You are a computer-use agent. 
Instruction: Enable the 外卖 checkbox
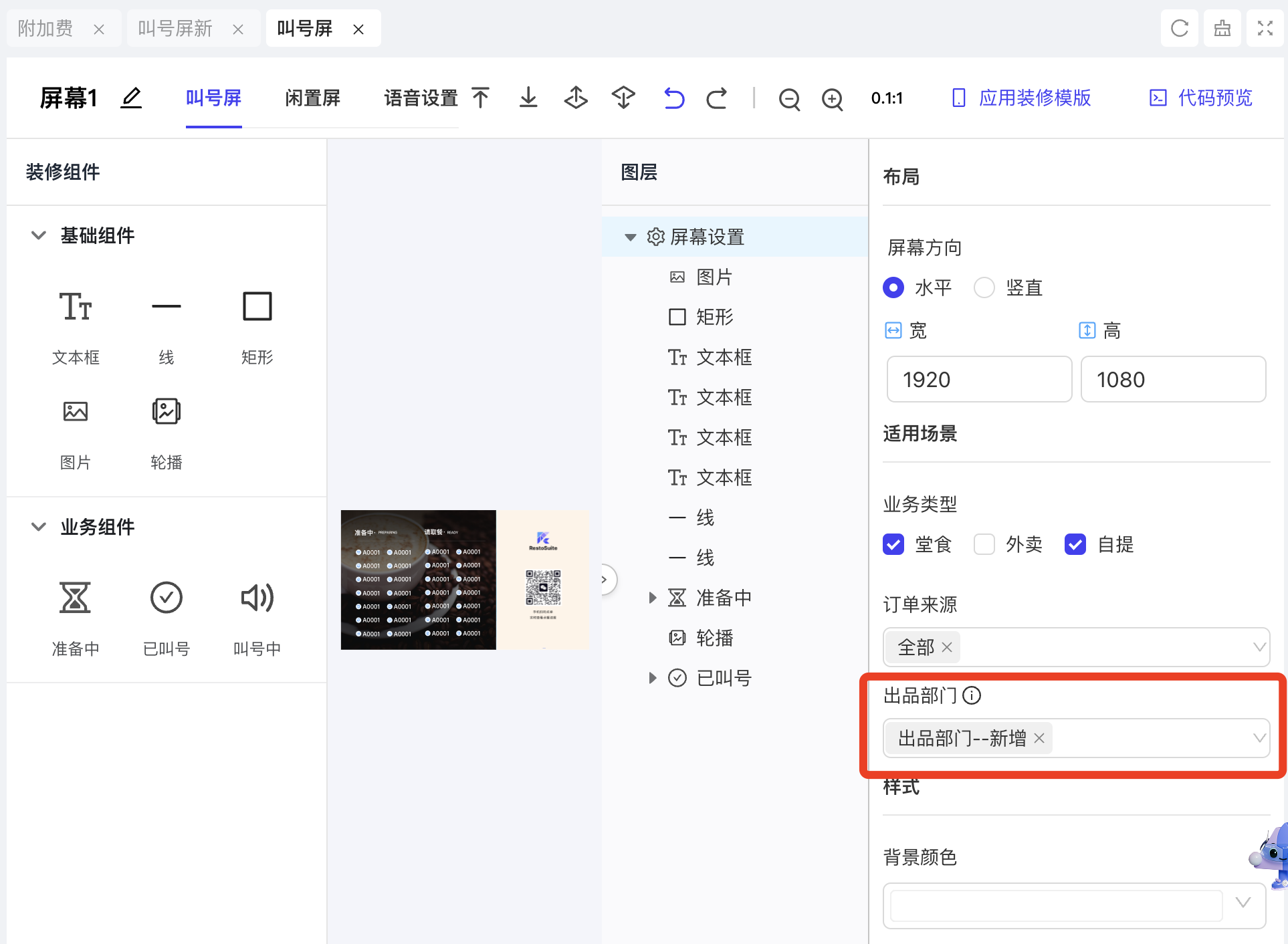(x=984, y=544)
